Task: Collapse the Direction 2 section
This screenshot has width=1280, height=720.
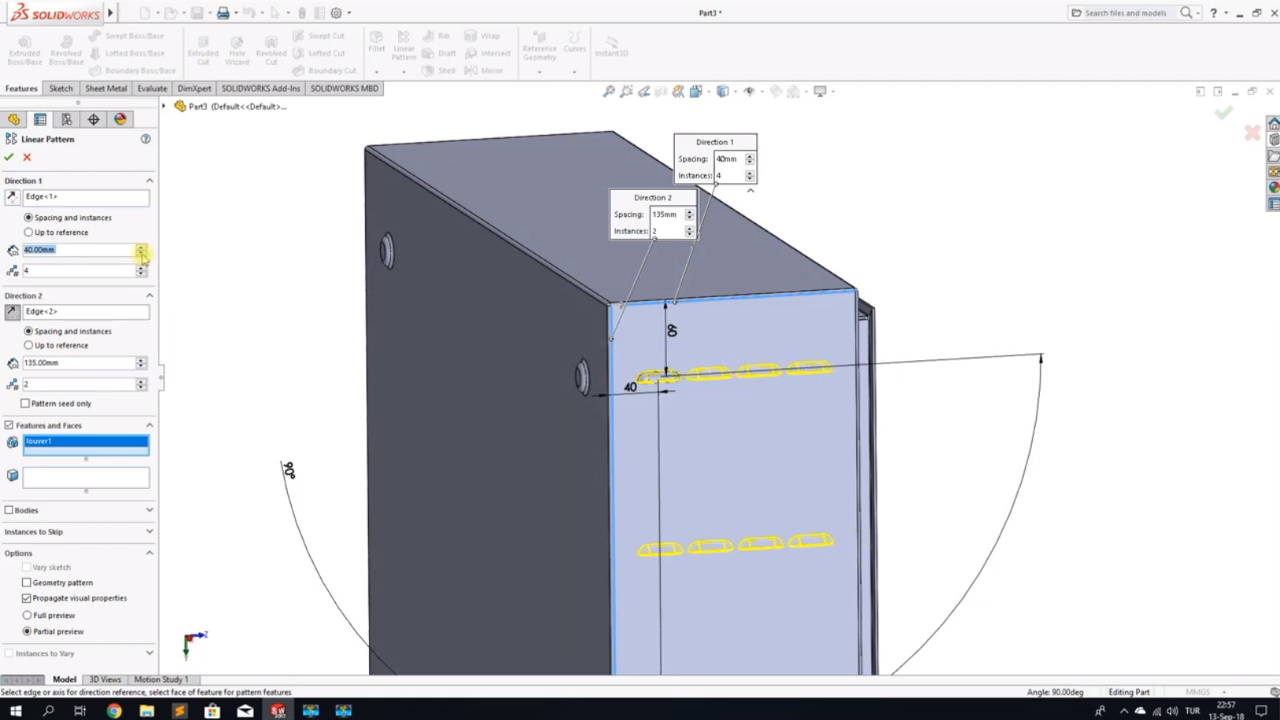Action: tap(149, 296)
